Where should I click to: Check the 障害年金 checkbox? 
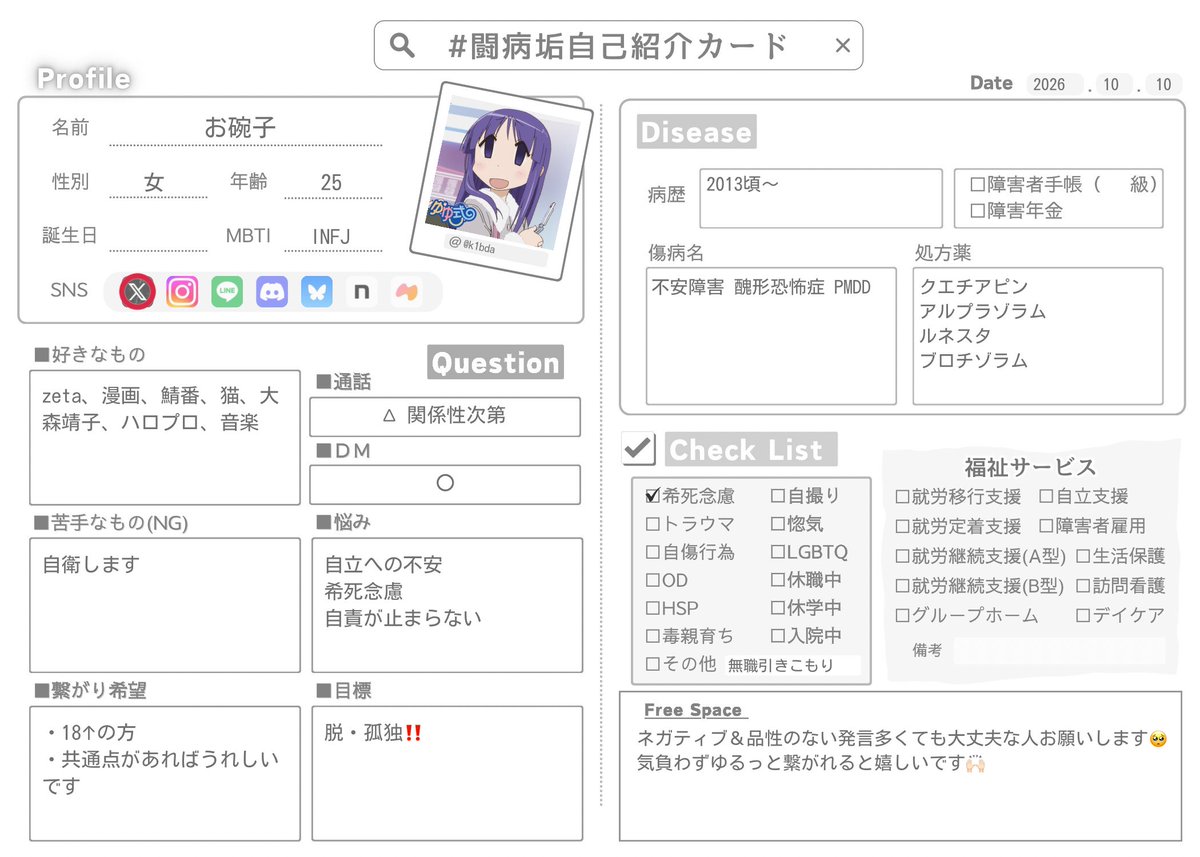[x=978, y=211]
